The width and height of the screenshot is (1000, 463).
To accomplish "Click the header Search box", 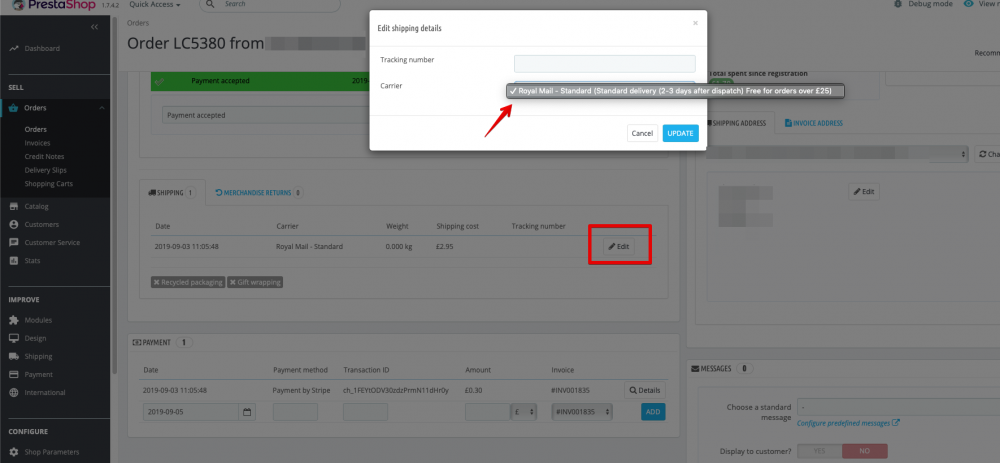I will coord(270,4).
